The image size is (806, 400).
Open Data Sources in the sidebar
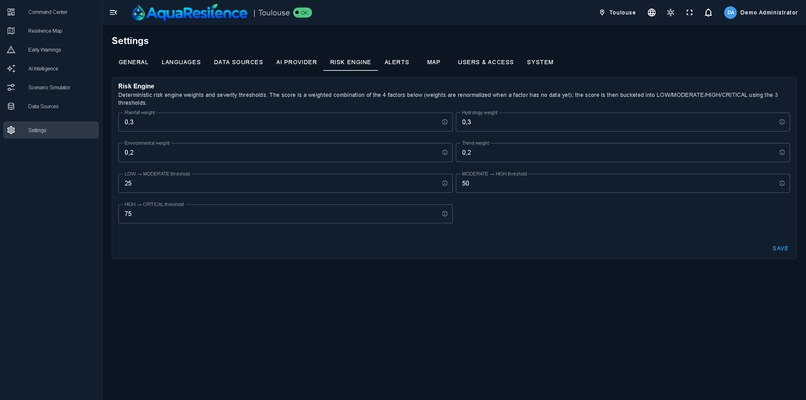pos(51,106)
